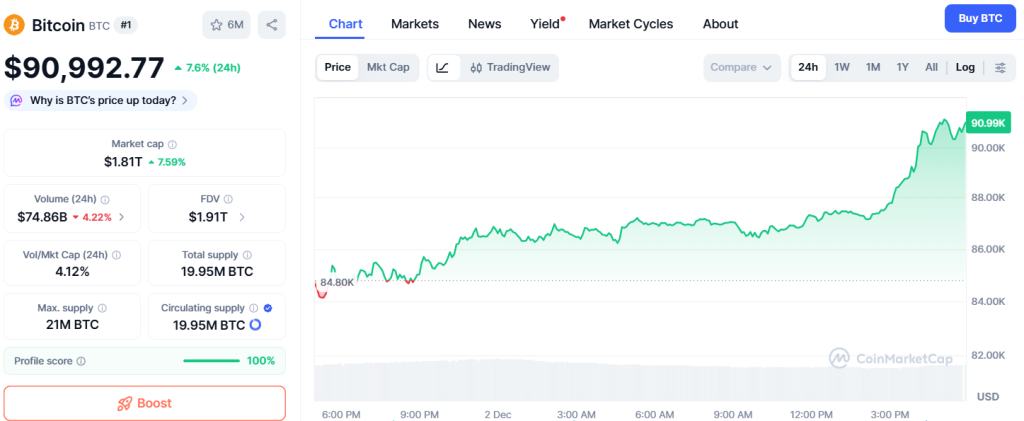Click Volume (24h) info icon
1024x421 pixels.
tap(105, 200)
